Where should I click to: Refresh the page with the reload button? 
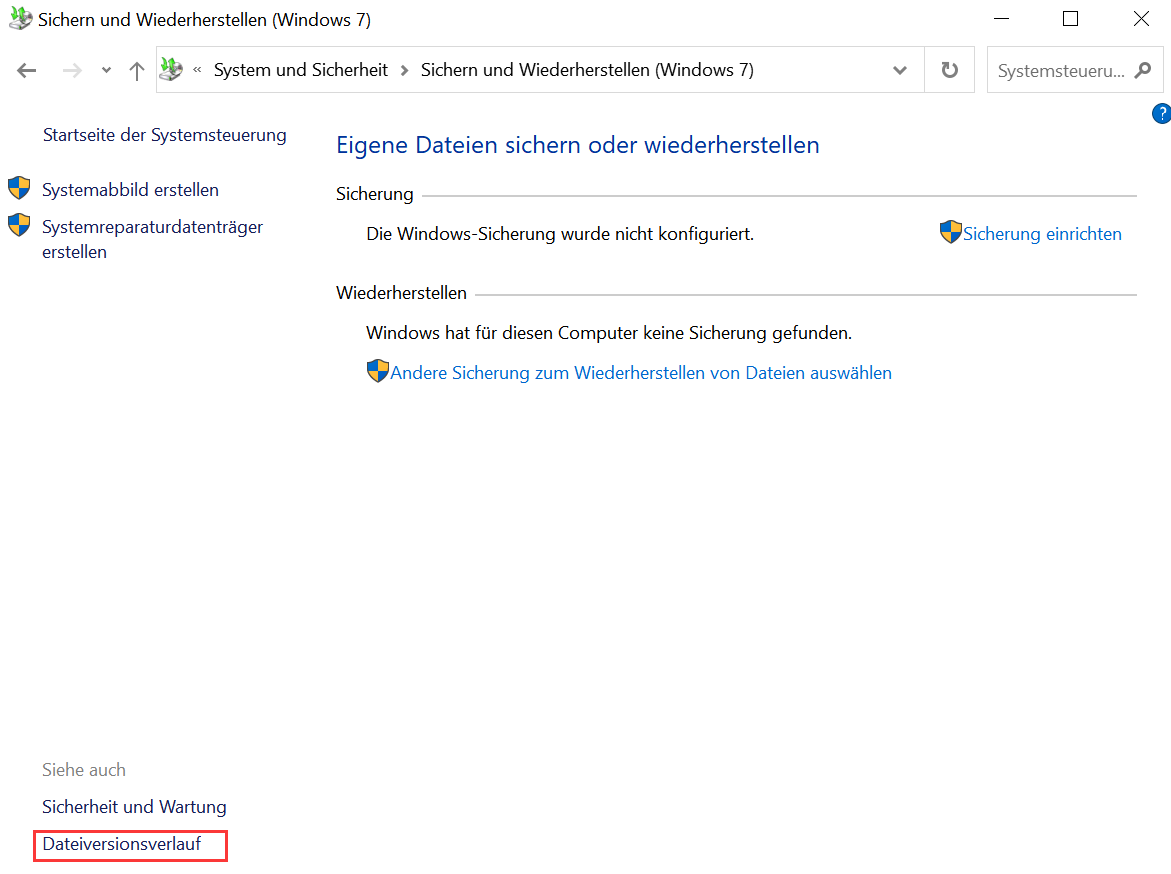click(x=949, y=69)
